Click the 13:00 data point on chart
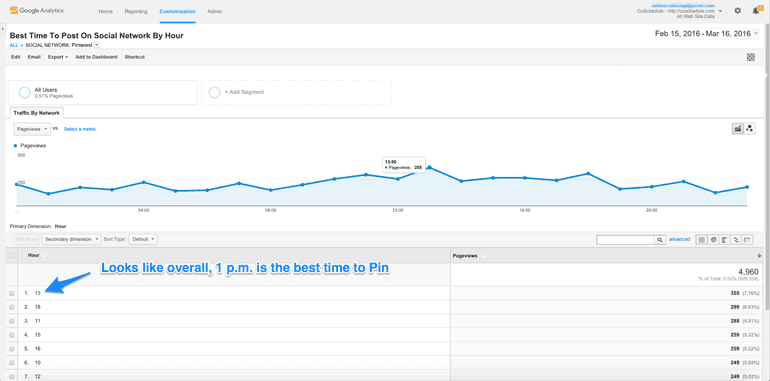 point(430,167)
